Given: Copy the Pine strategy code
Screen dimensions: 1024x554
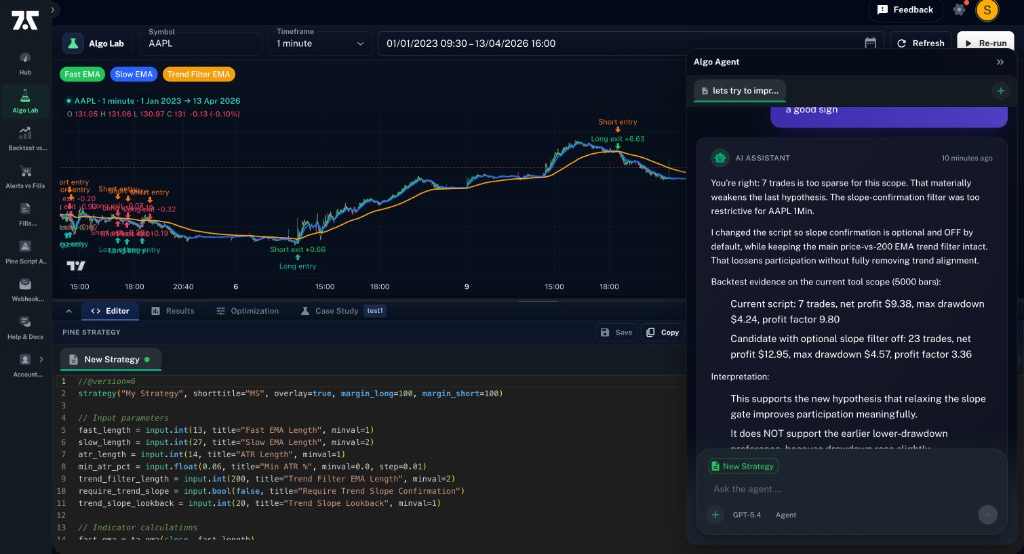Looking at the screenshot, I should (662, 333).
